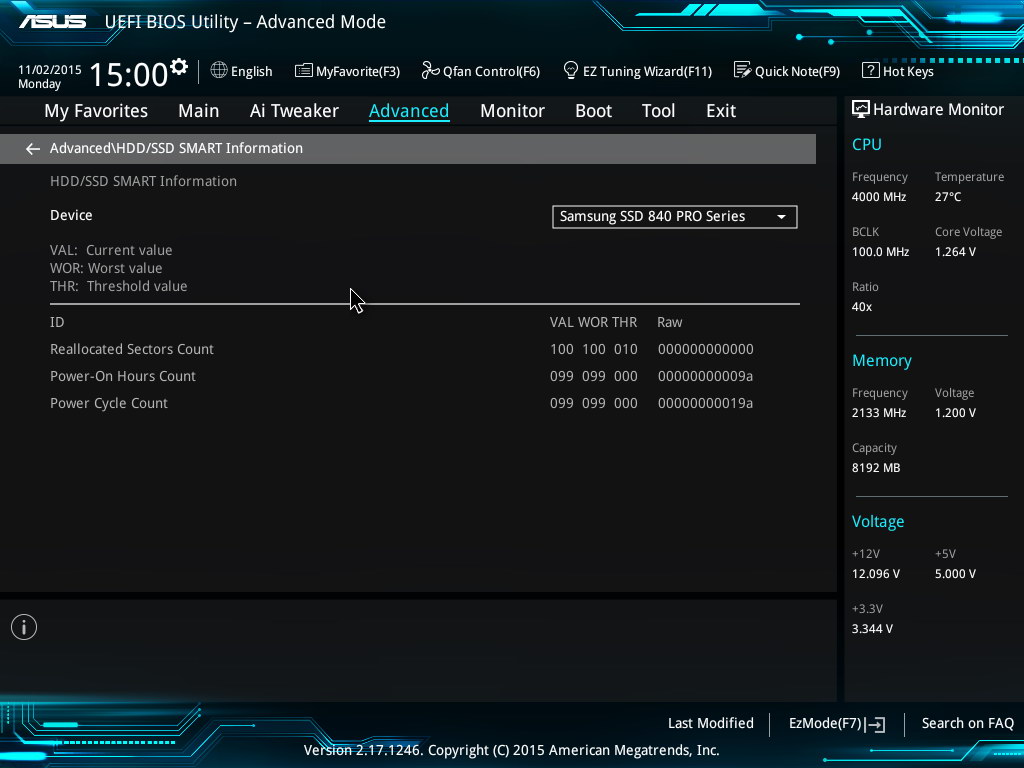Open the Ai Tweaker tab
The image size is (1024, 768).
point(294,111)
